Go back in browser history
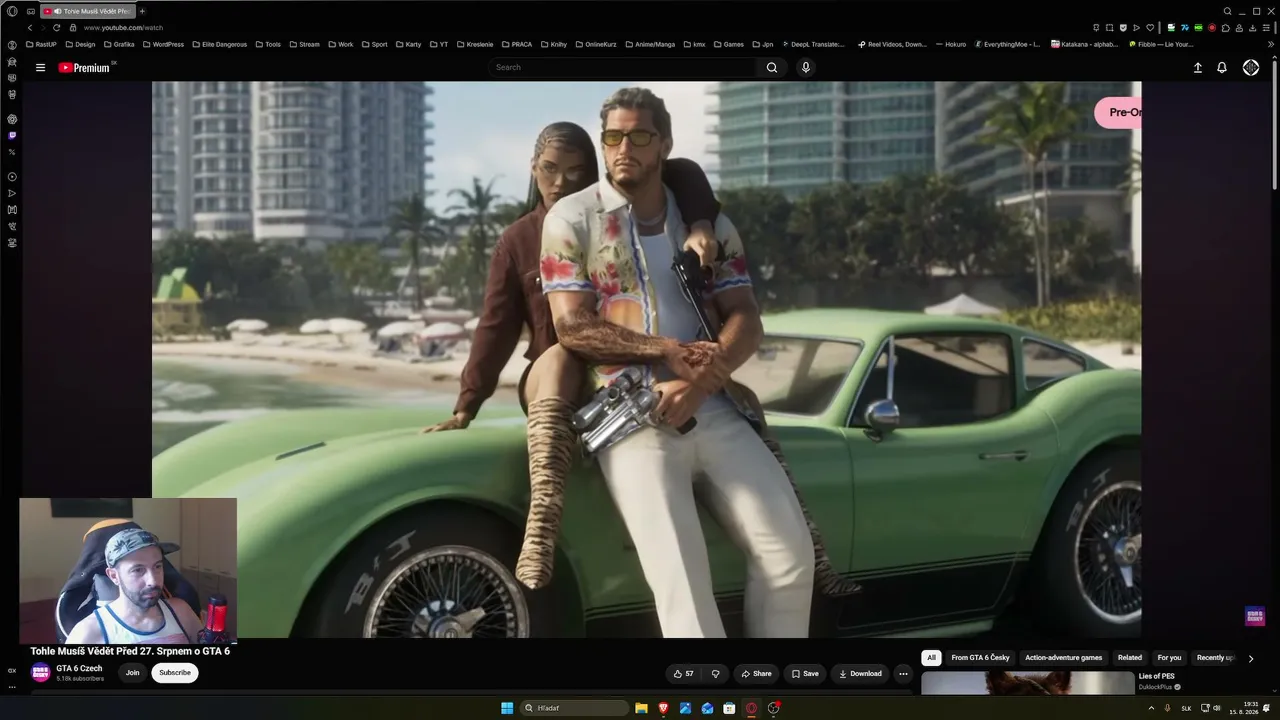The width and height of the screenshot is (1280, 720). point(30,28)
